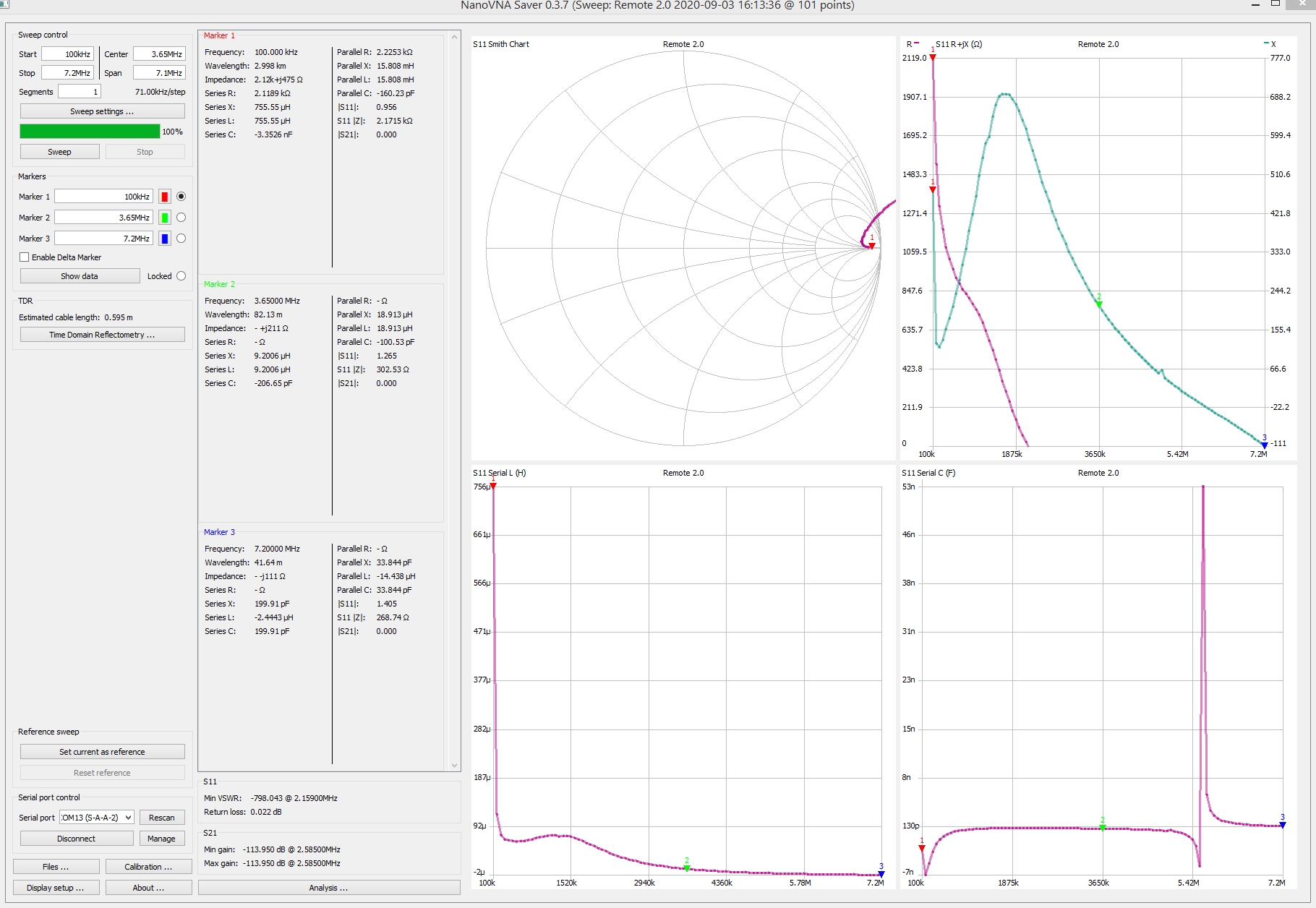Click the disabled Stop sweep button
The image size is (1316, 908).
145,152
